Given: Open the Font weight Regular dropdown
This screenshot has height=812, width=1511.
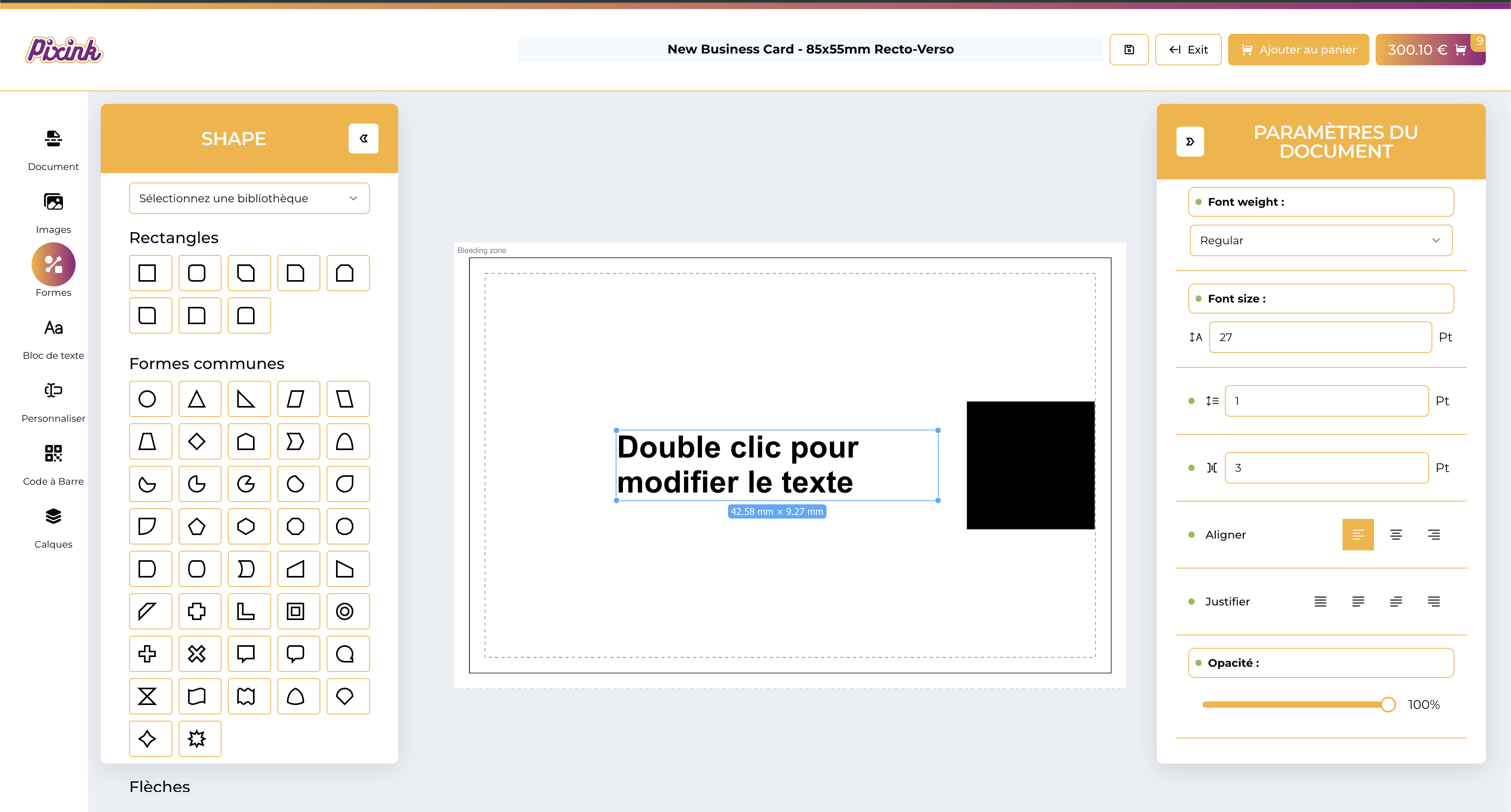Looking at the screenshot, I should point(1321,240).
